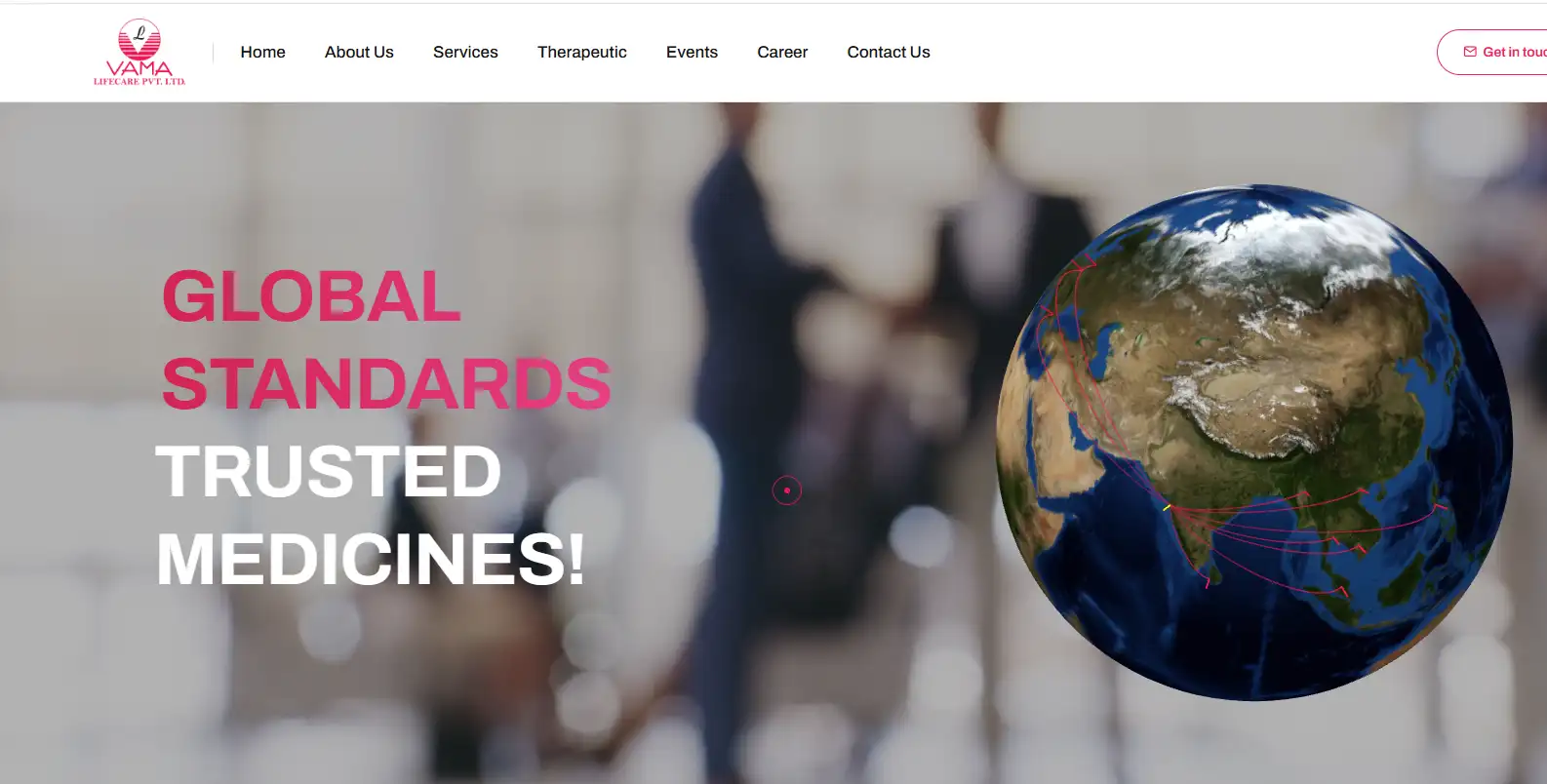1547x784 pixels.
Task: Click the rotating 3D globe
Action: point(1254,442)
